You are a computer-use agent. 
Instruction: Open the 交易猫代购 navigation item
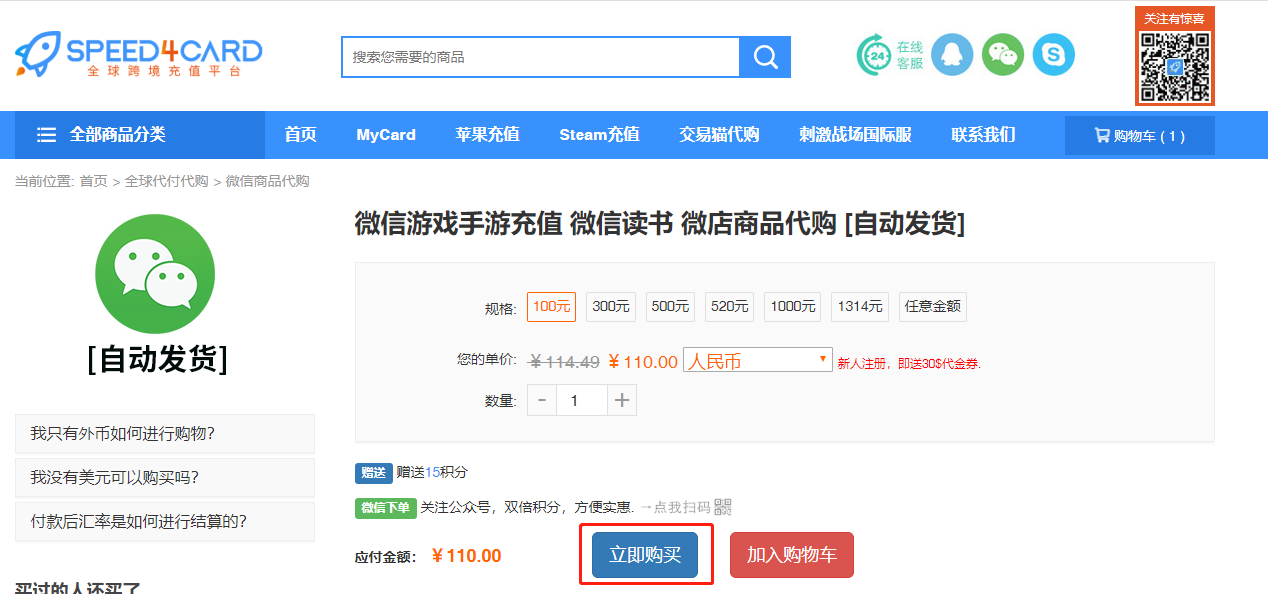[x=719, y=135]
